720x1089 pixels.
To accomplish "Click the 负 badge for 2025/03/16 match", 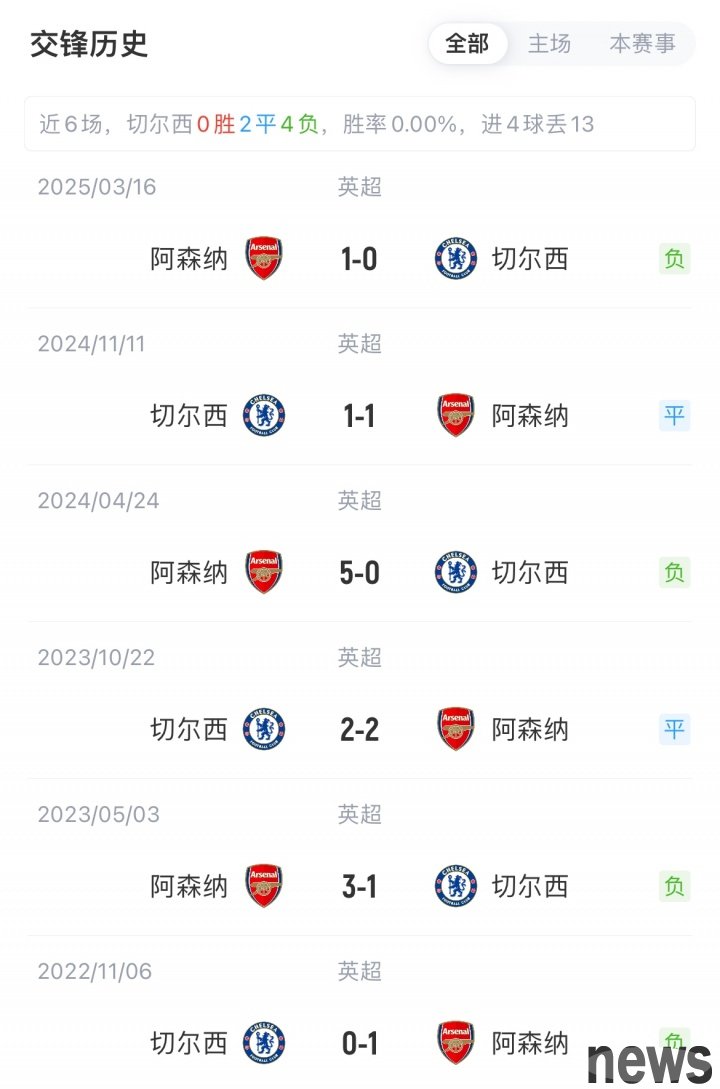I will 675,259.
